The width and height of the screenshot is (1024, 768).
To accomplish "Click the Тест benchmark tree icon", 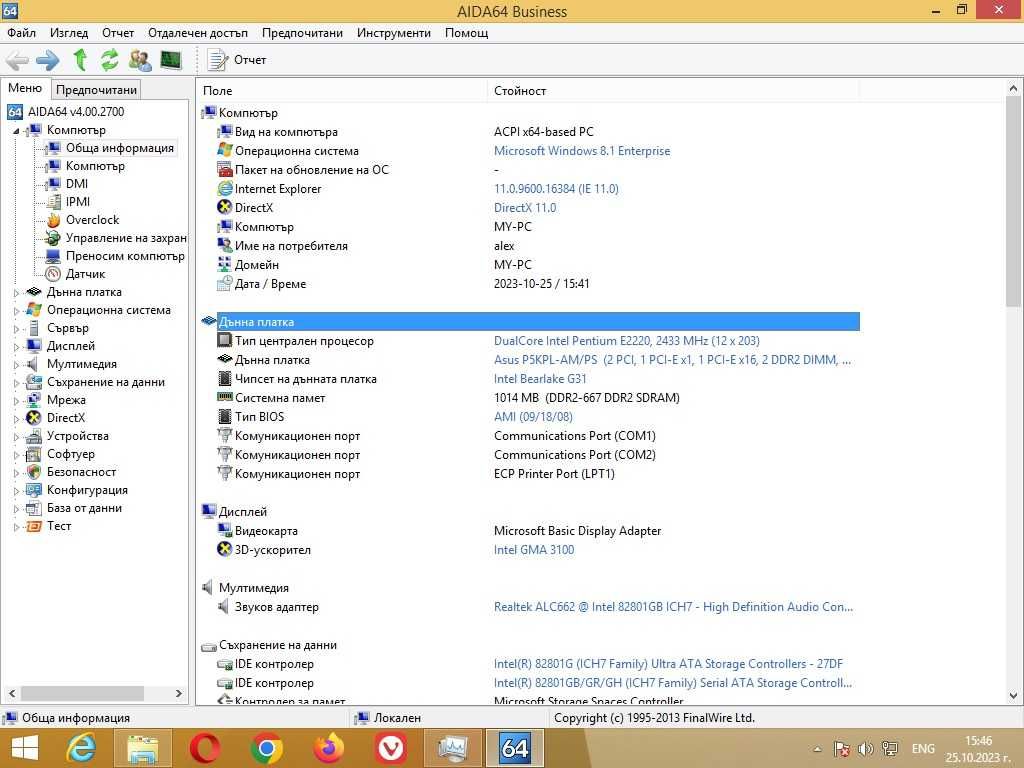I will tap(33, 526).
